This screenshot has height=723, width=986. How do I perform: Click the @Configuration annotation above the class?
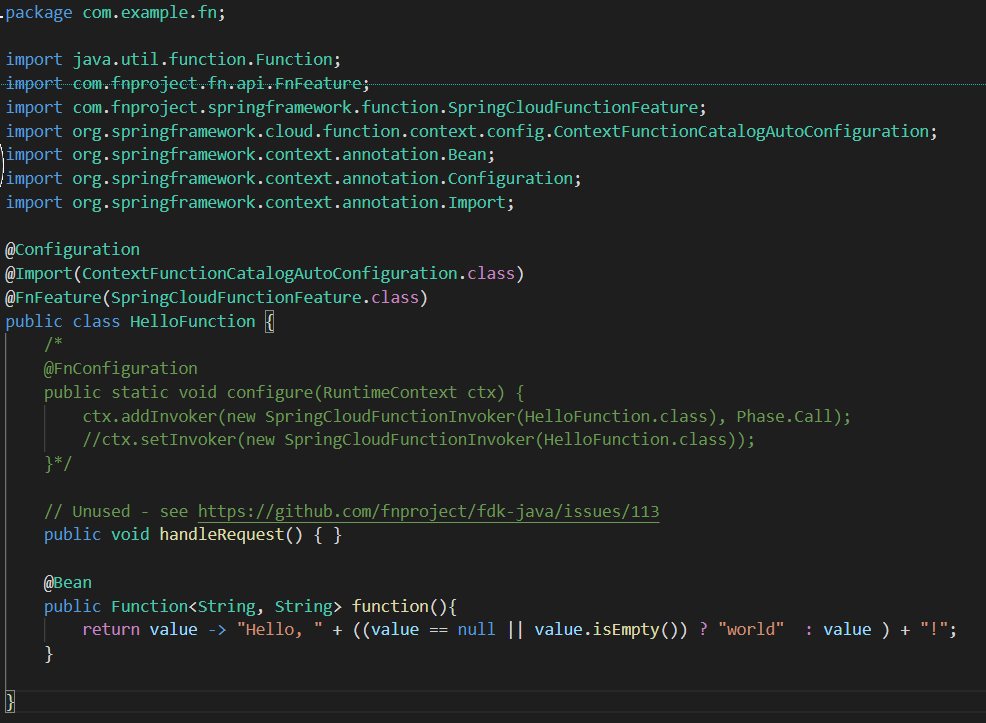tap(73, 250)
